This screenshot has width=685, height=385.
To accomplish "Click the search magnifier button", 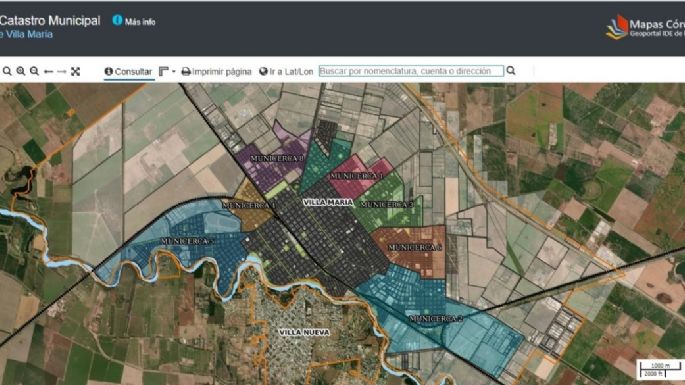I will click(x=511, y=70).
